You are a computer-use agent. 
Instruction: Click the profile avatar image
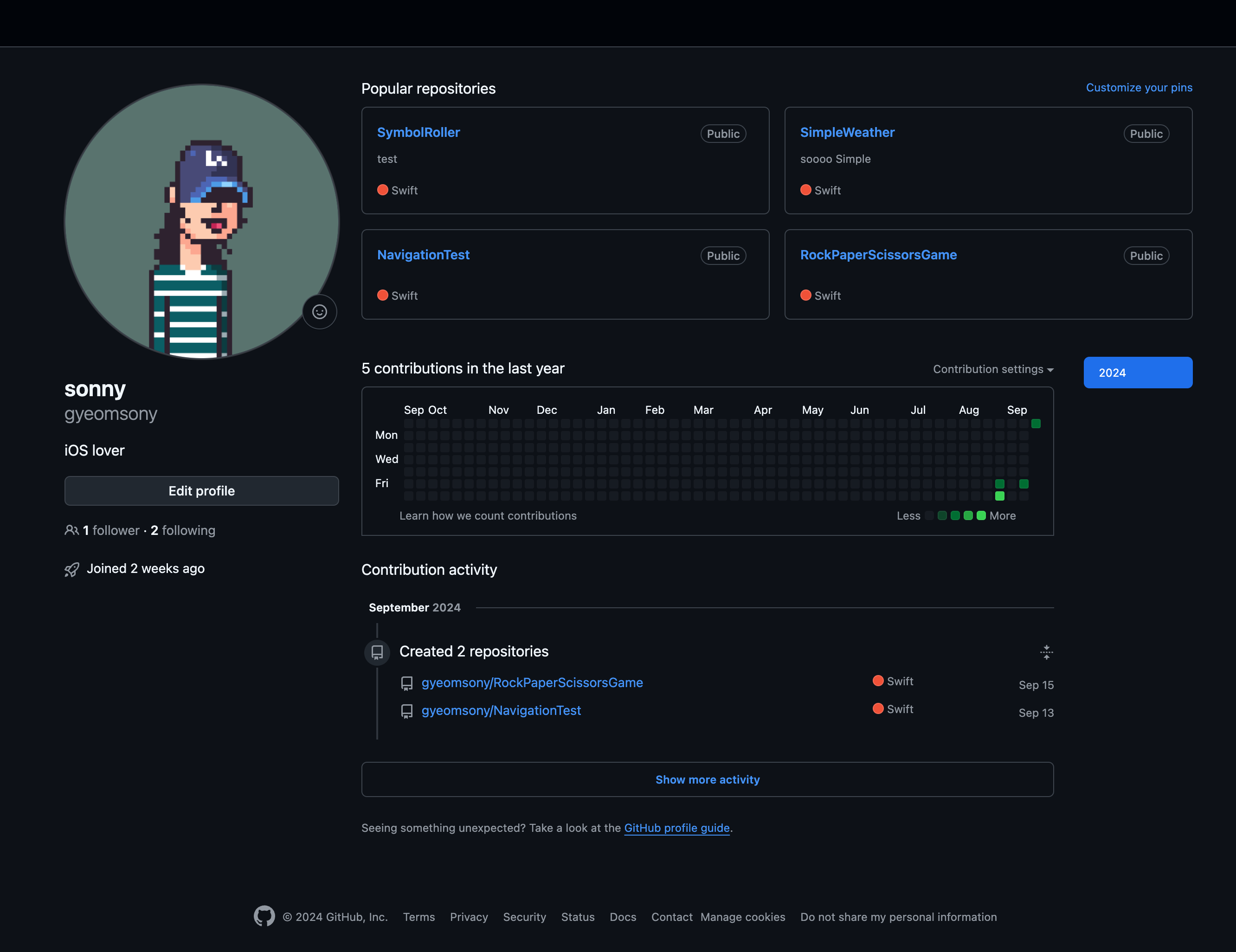point(201,221)
